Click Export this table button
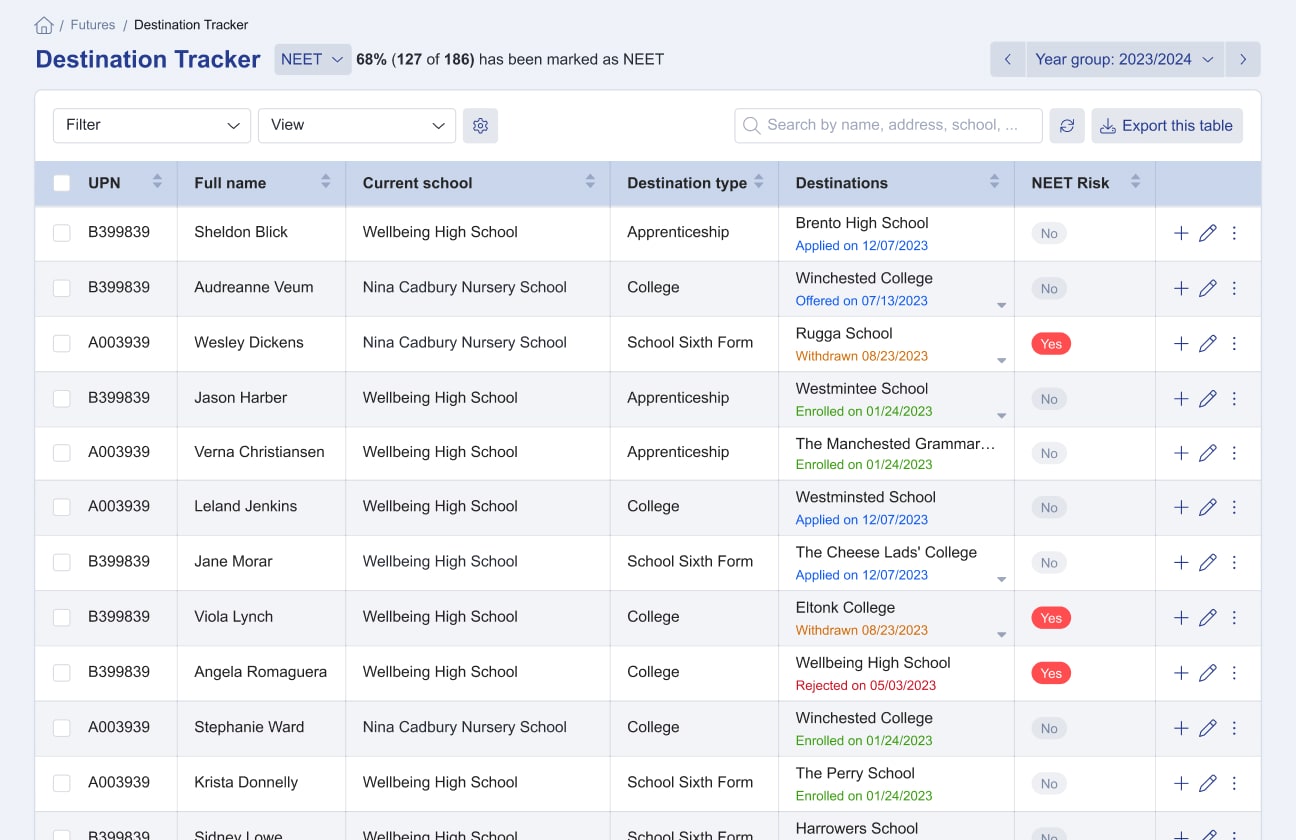This screenshot has width=1296, height=840. point(1167,126)
